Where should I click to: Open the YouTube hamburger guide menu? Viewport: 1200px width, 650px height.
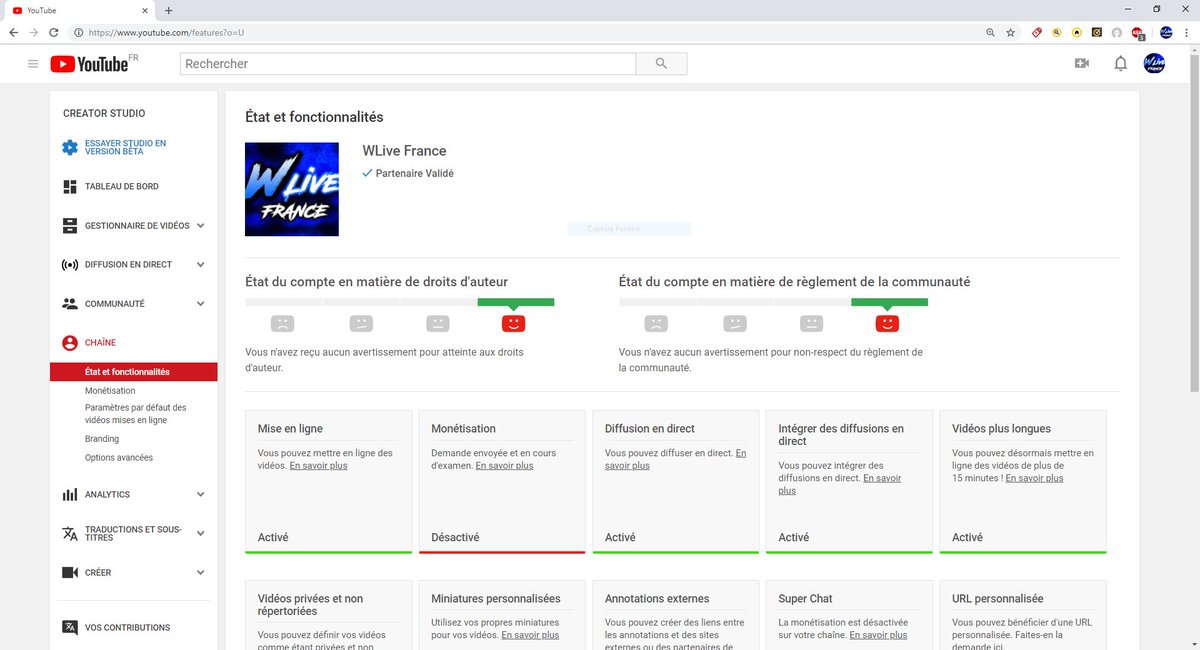(x=33, y=64)
